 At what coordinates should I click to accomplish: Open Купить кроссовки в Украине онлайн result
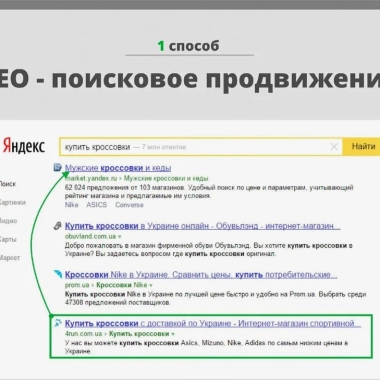202,226
